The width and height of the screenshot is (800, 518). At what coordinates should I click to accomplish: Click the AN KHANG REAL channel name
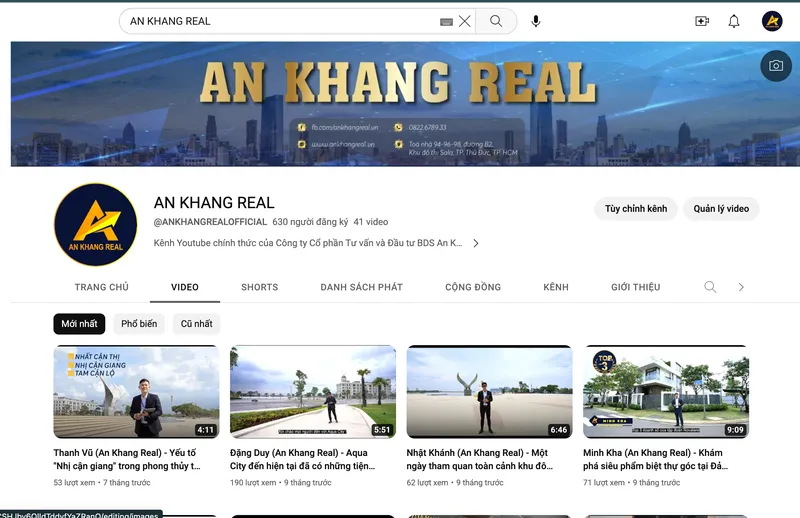214,203
